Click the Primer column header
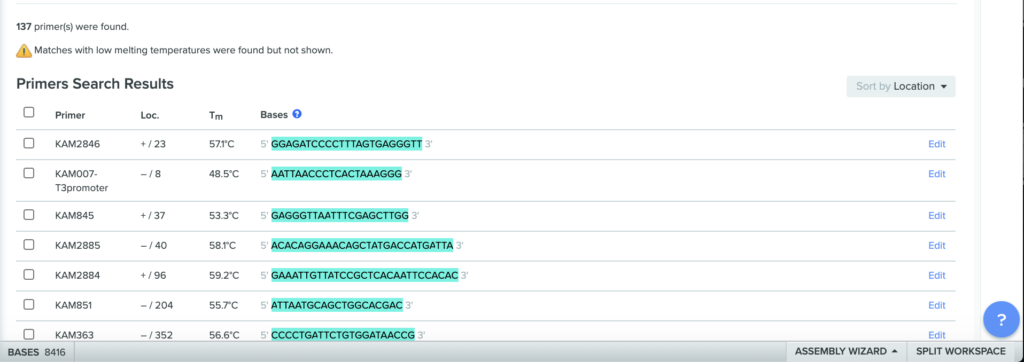 pyautogui.click(x=70, y=116)
